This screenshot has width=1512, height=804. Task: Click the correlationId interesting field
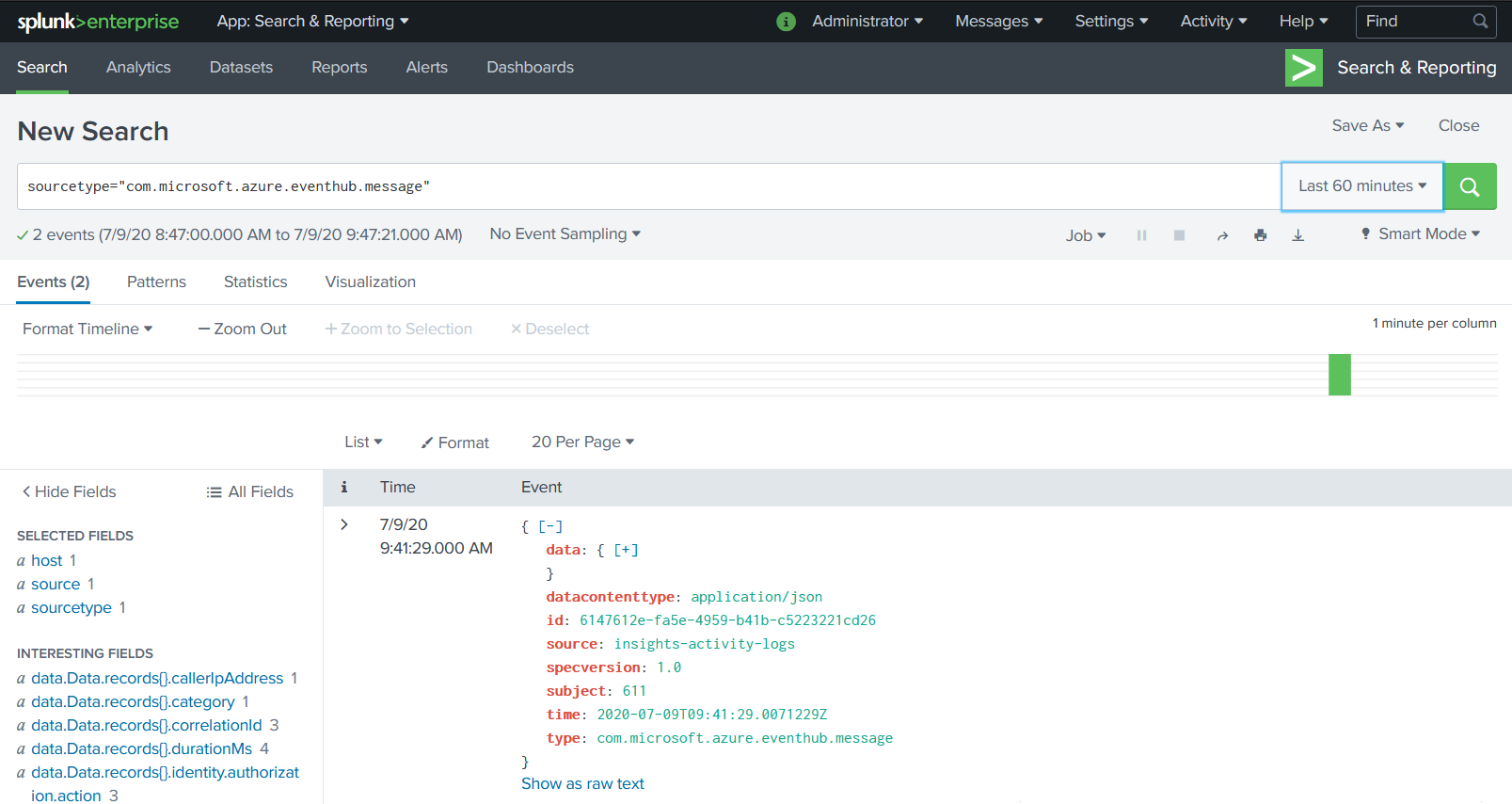(x=147, y=725)
